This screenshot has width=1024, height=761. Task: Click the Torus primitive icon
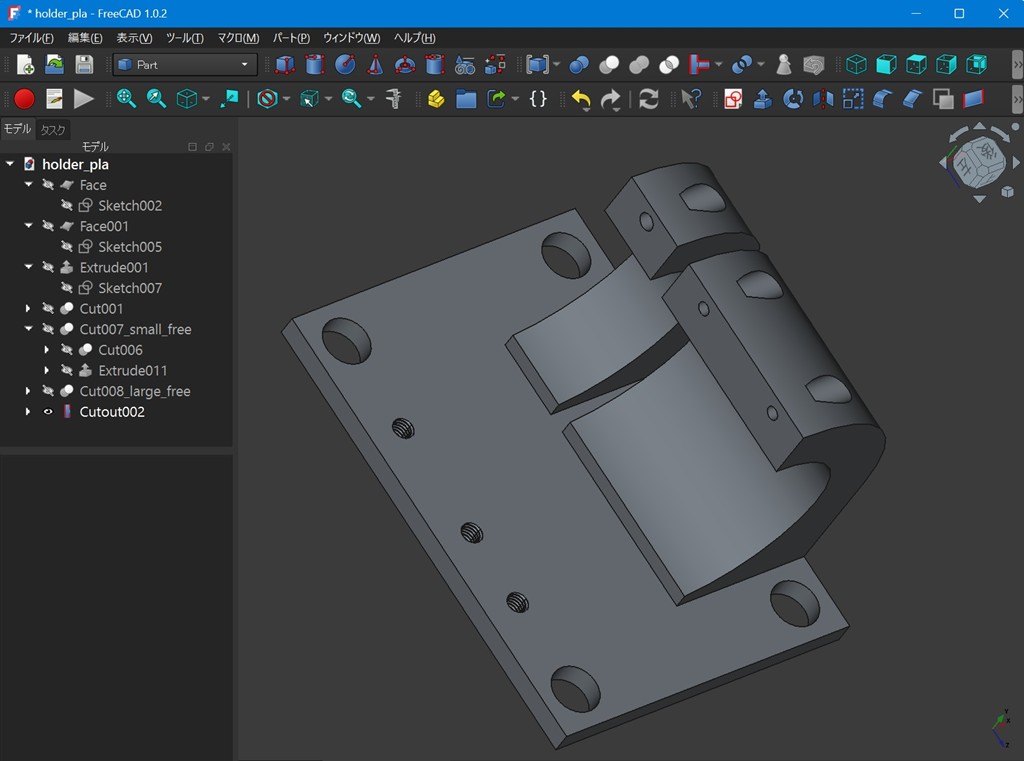point(405,65)
